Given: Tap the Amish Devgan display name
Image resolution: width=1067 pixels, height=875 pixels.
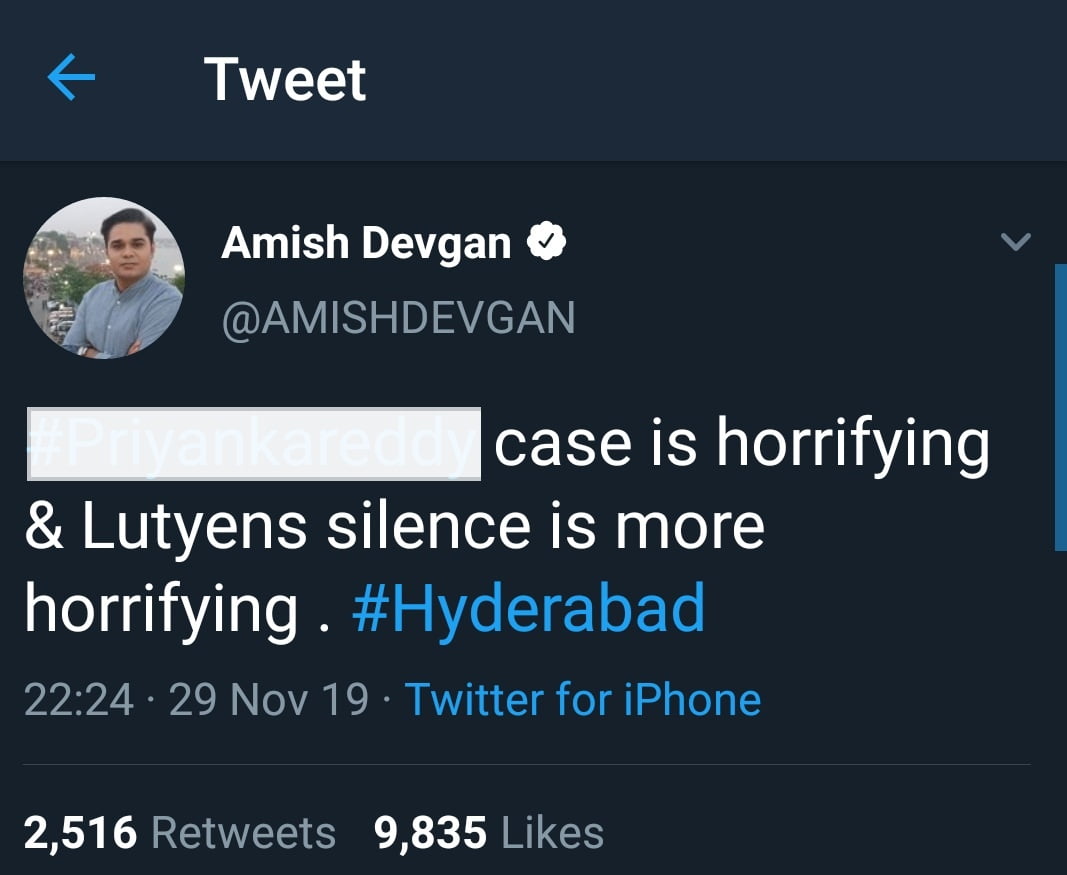Looking at the screenshot, I should pyautogui.click(x=366, y=242).
